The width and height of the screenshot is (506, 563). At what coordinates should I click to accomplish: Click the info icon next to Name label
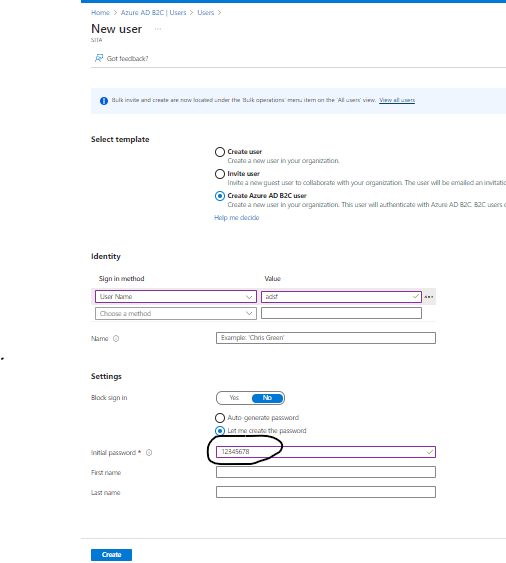click(x=116, y=339)
